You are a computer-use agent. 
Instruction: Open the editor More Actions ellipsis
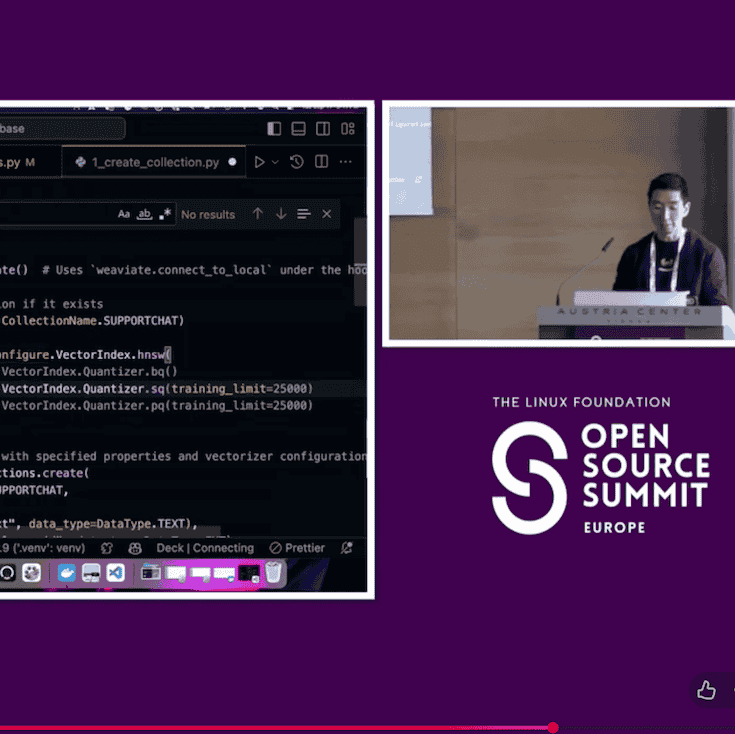[345, 162]
